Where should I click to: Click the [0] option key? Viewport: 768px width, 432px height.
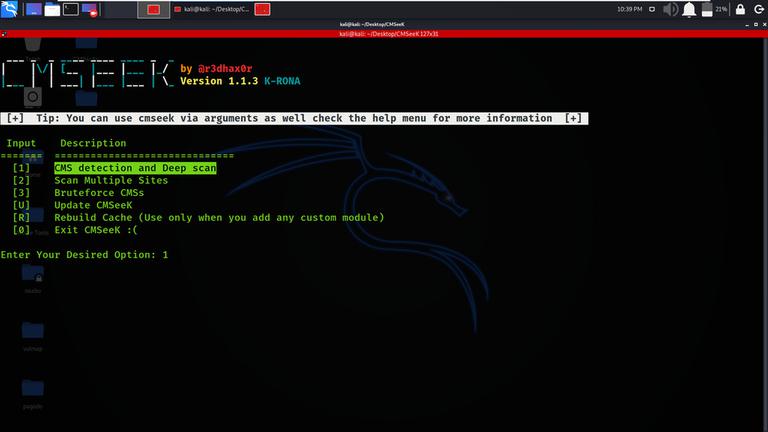[x=21, y=230]
